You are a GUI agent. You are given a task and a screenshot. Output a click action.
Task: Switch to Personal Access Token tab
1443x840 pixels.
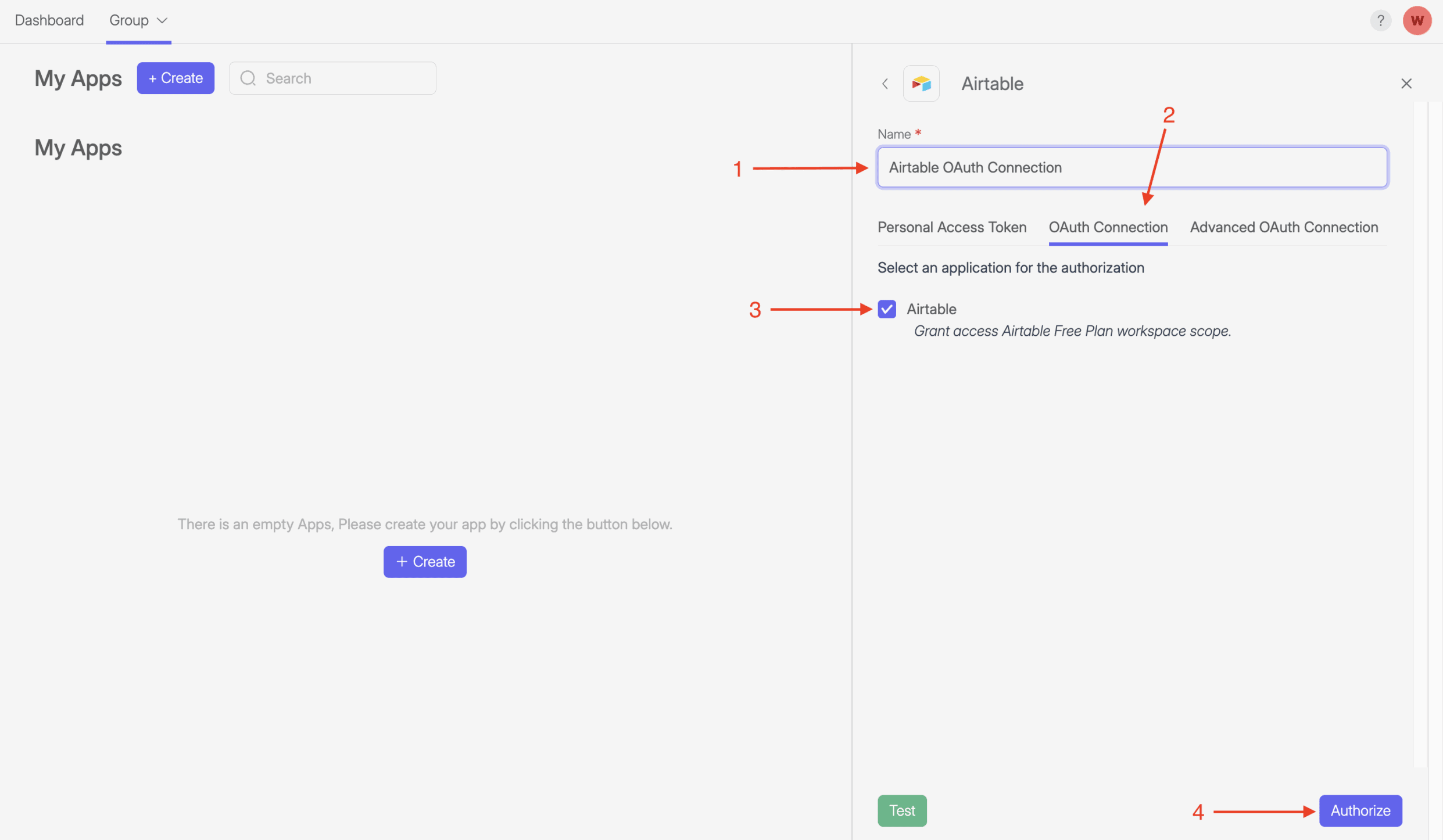[952, 227]
